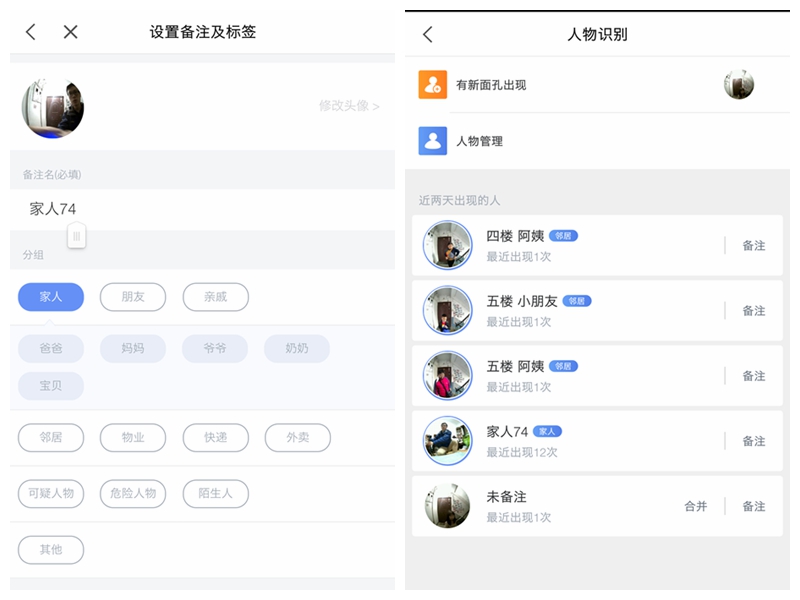Go back from the 设置备注及标签 screen
Viewport: 800px width, 600px height.
(x=31, y=32)
